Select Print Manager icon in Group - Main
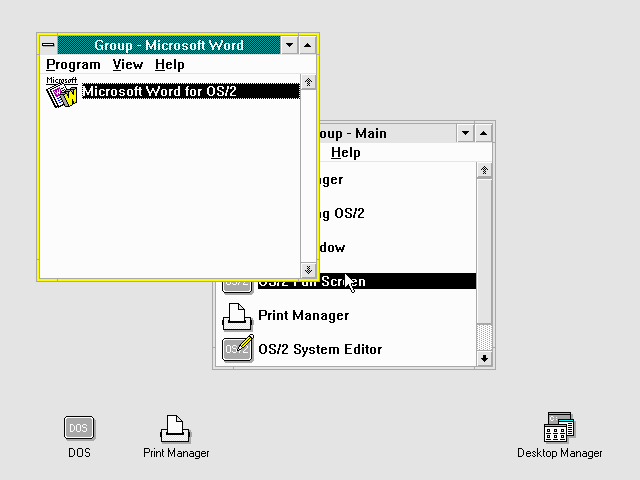The height and width of the screenshot is (480, 640). click(237, 316)
